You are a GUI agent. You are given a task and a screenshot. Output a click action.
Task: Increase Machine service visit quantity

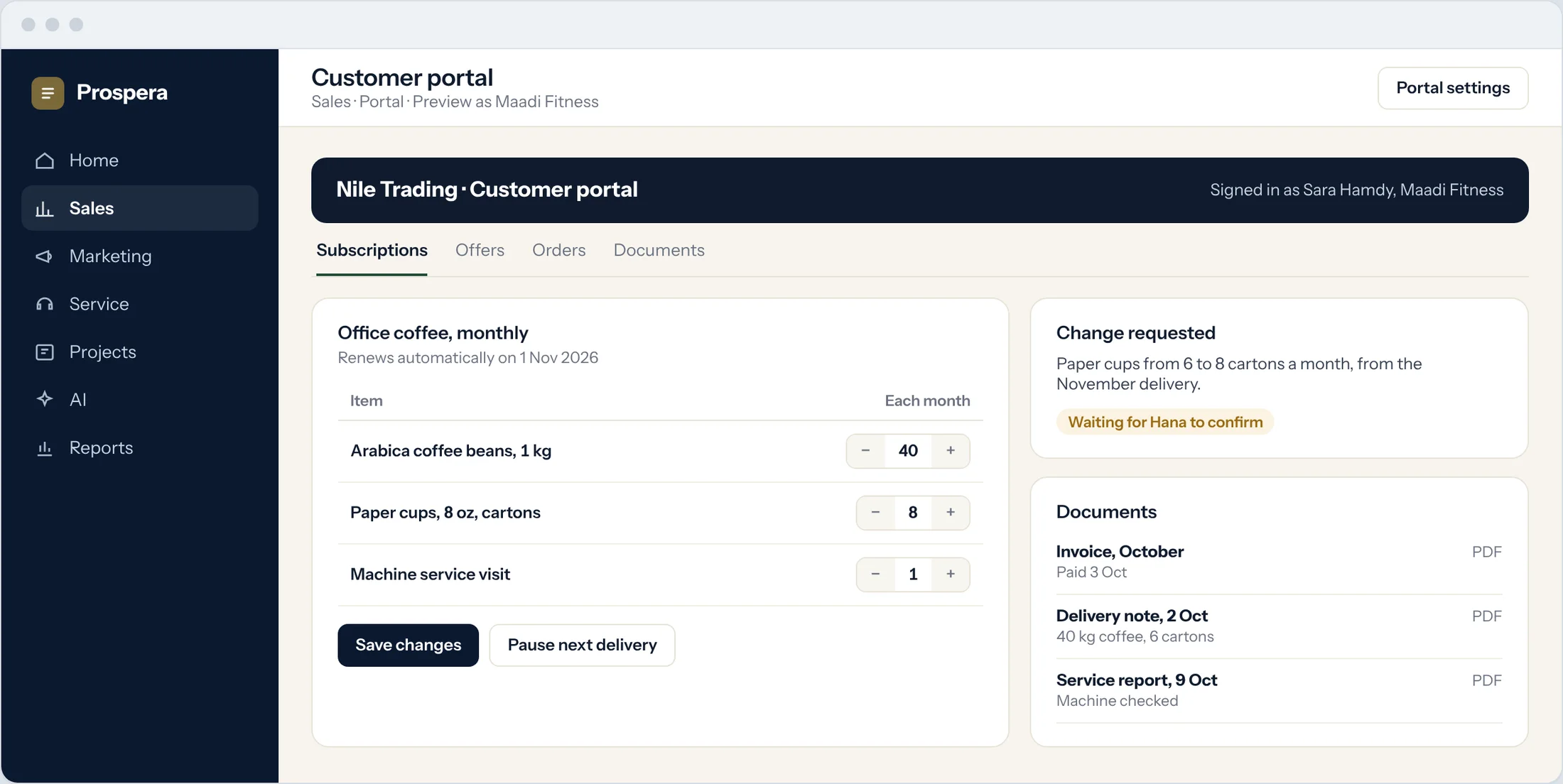point(951,575)
